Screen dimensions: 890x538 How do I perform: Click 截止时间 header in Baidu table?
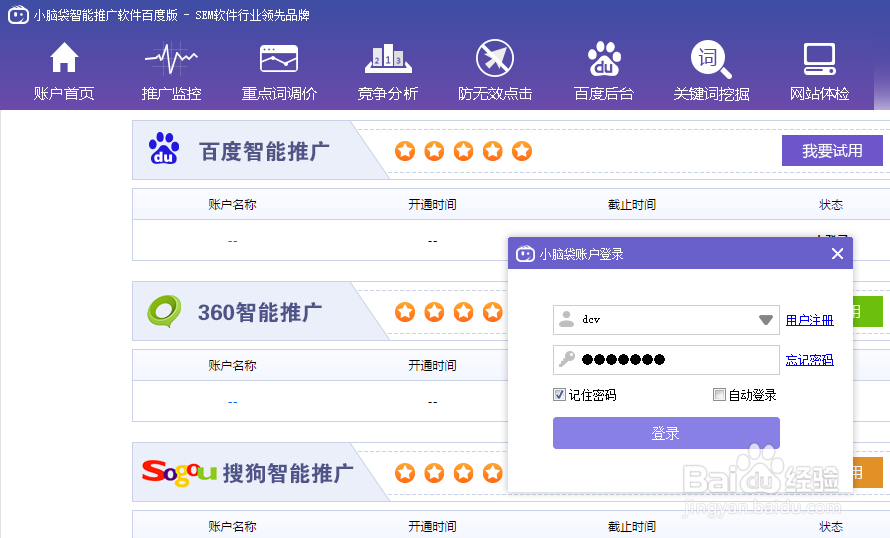coord(632,204)
